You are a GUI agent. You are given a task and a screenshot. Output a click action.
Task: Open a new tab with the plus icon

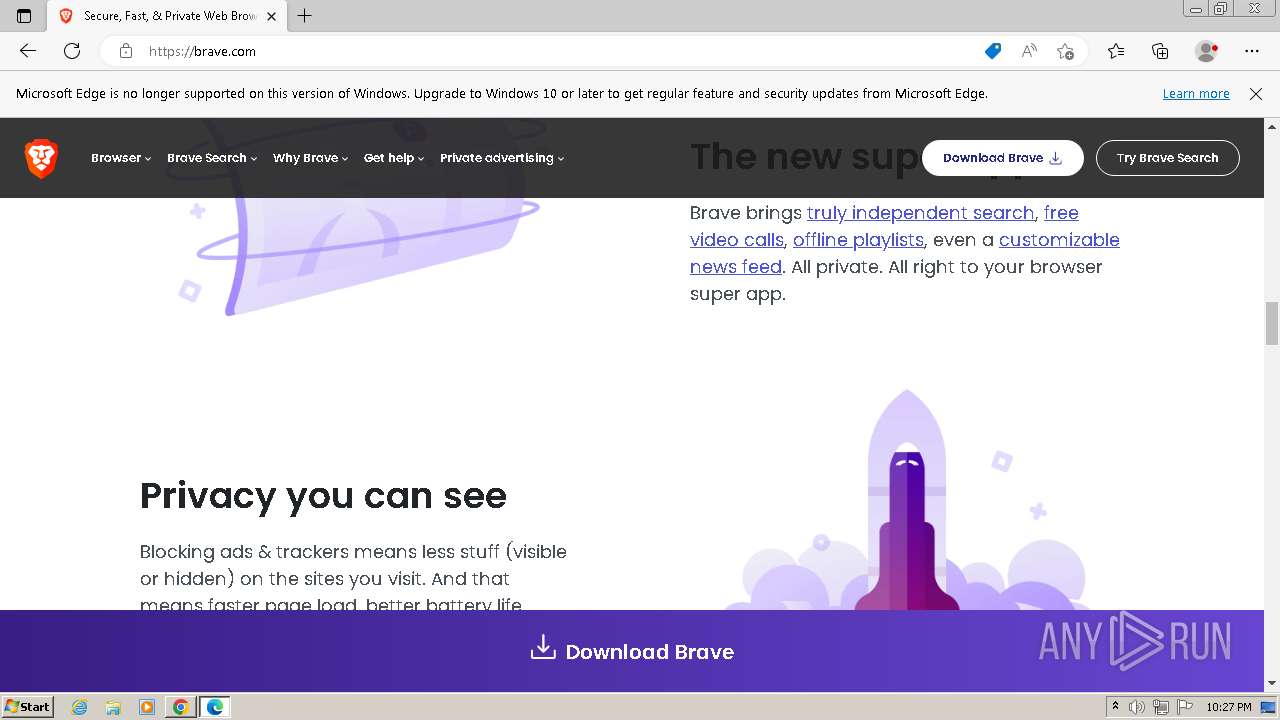(x=305, y=16)
